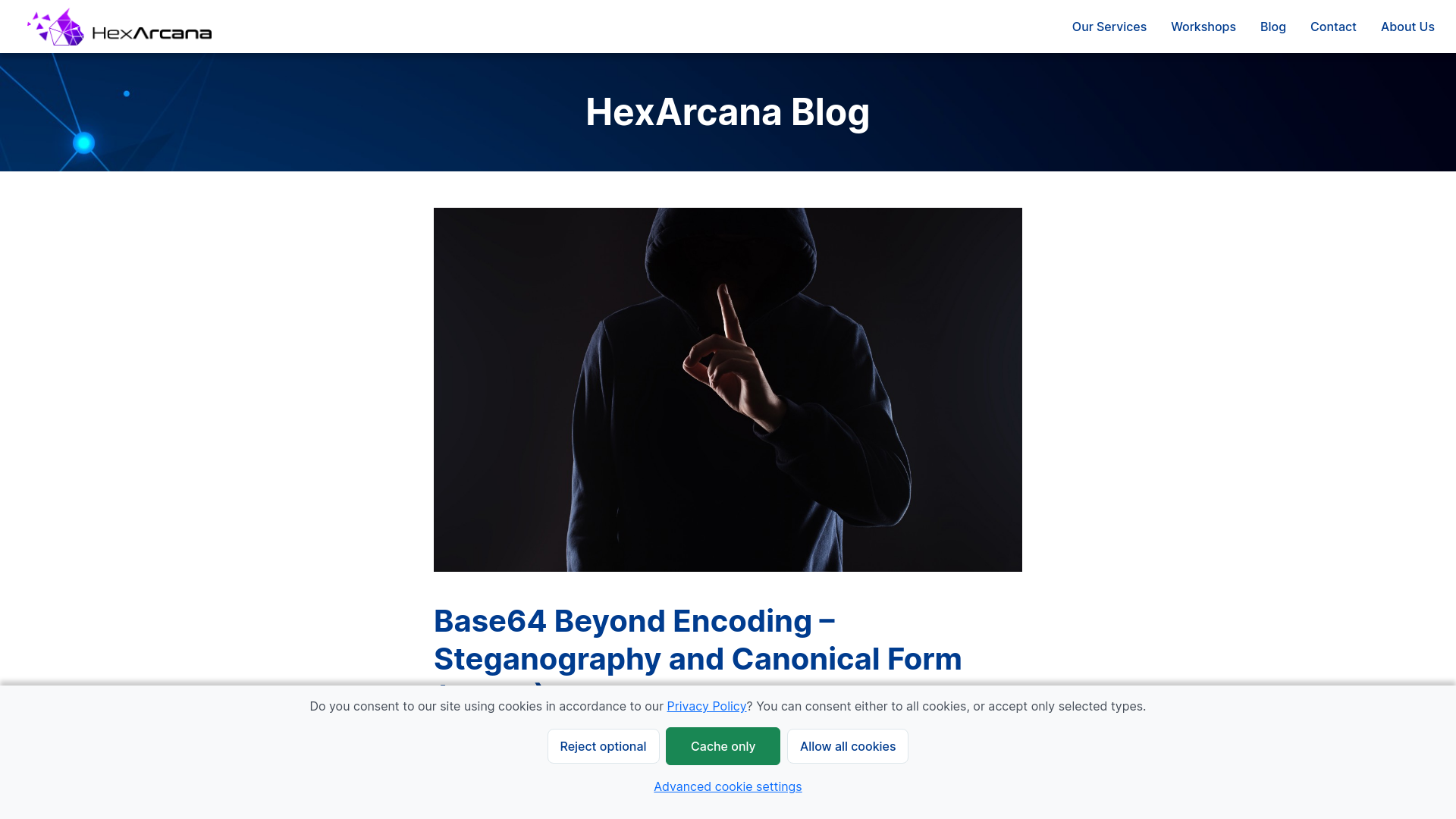Open the Our Services dropdown menu
The height and width of the screenshot is (819, 1456).
1108,26
